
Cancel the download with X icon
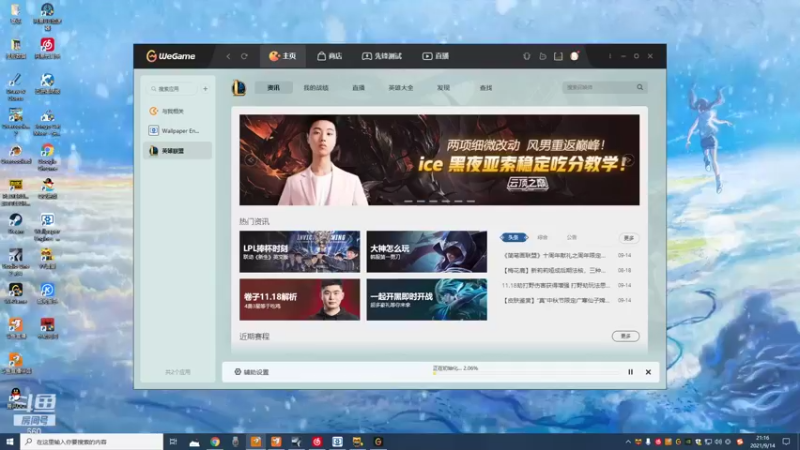click(x=648, y=372)
